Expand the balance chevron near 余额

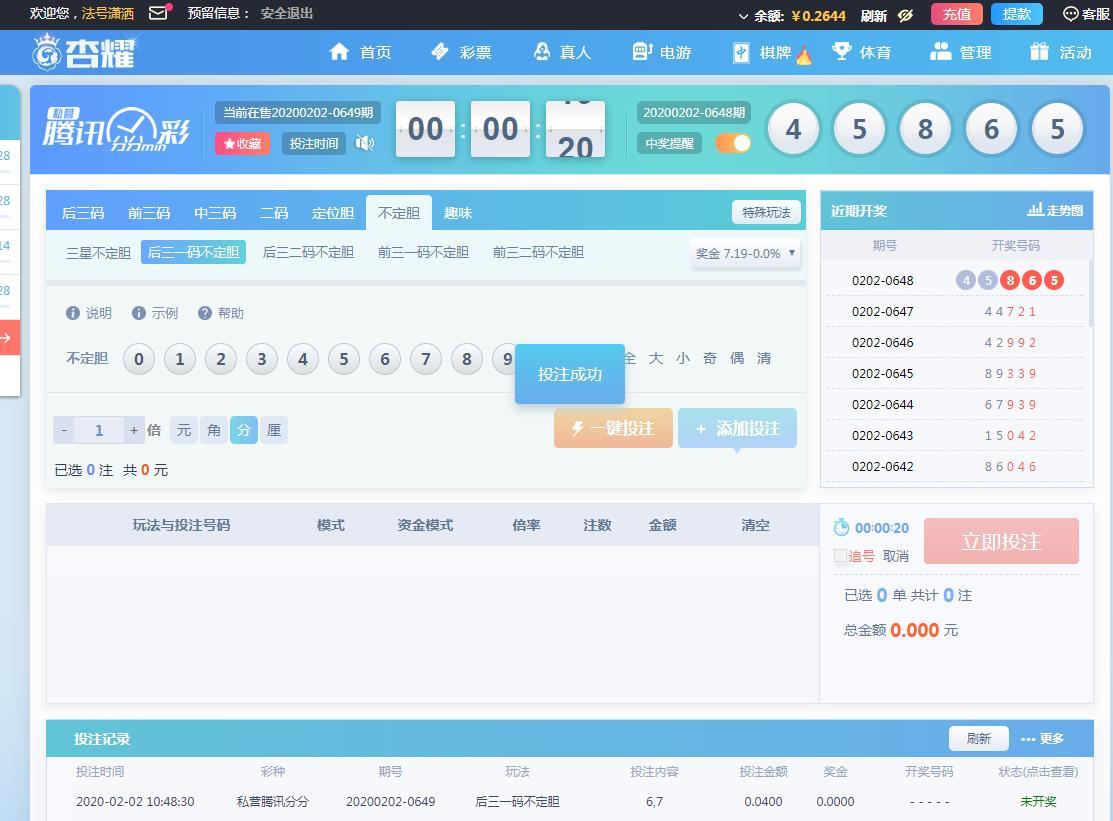click(743, 16)
